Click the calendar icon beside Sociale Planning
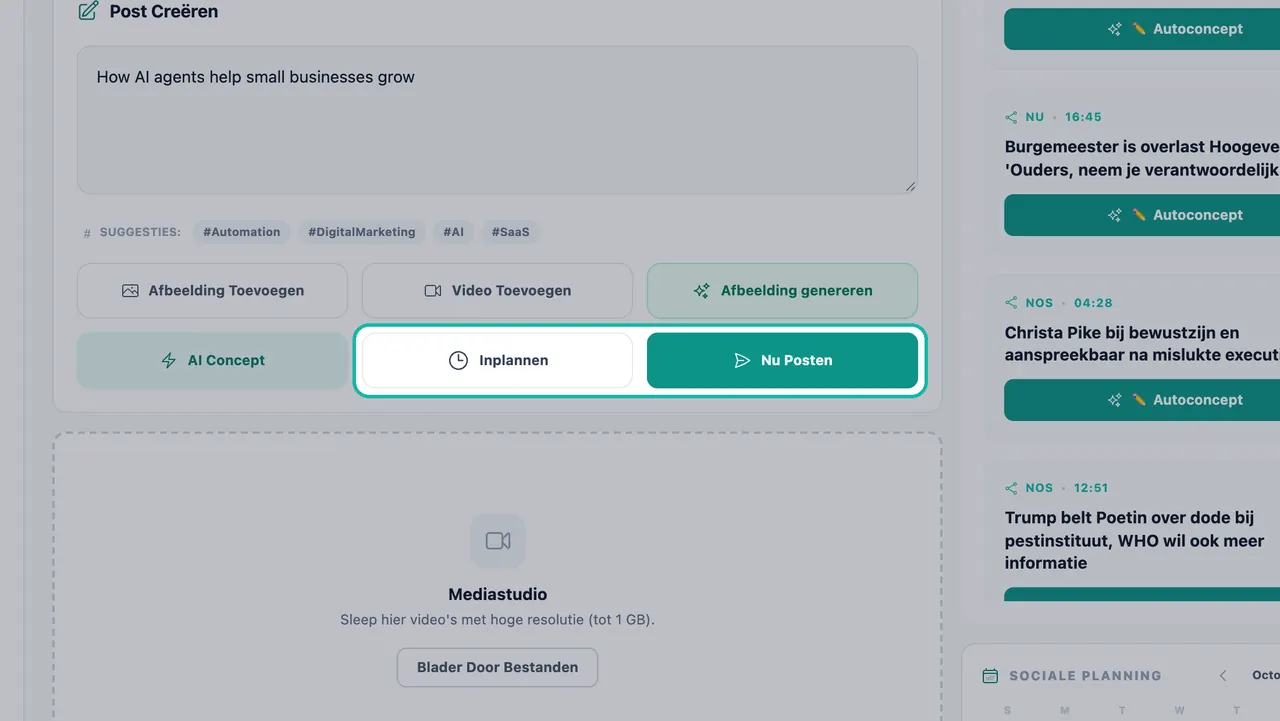 click(990, 676)
